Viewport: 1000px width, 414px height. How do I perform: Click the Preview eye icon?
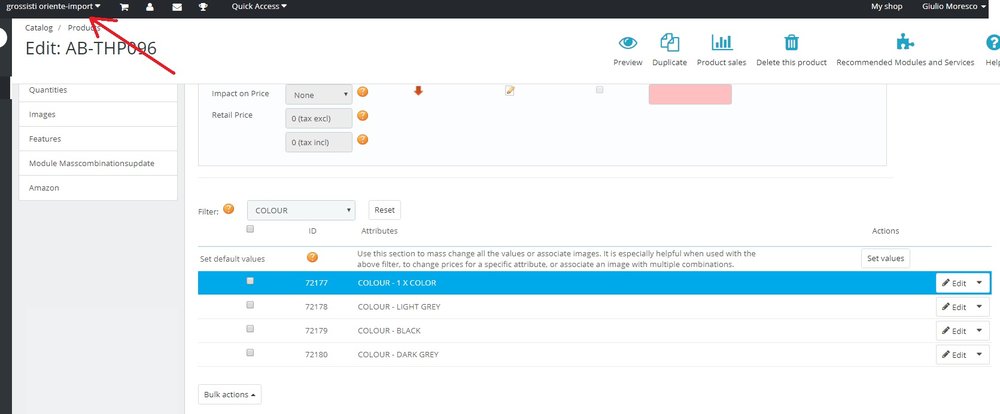point(628,43)
